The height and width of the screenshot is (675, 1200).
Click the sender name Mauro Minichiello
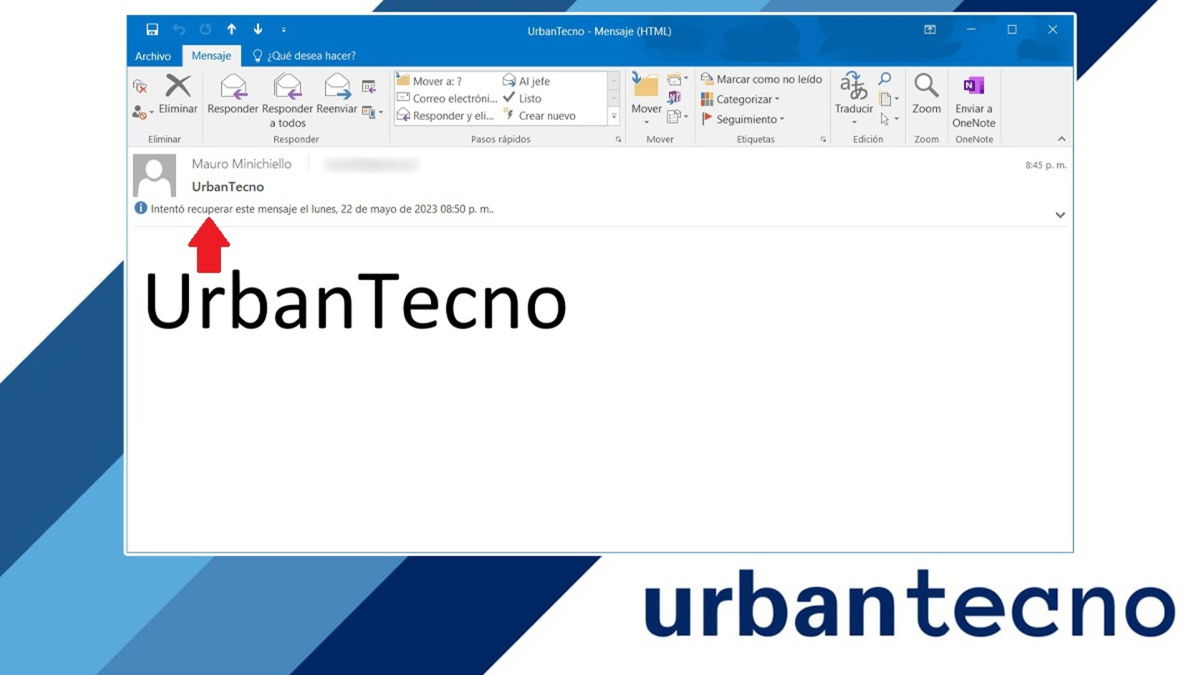click(241, 163)
